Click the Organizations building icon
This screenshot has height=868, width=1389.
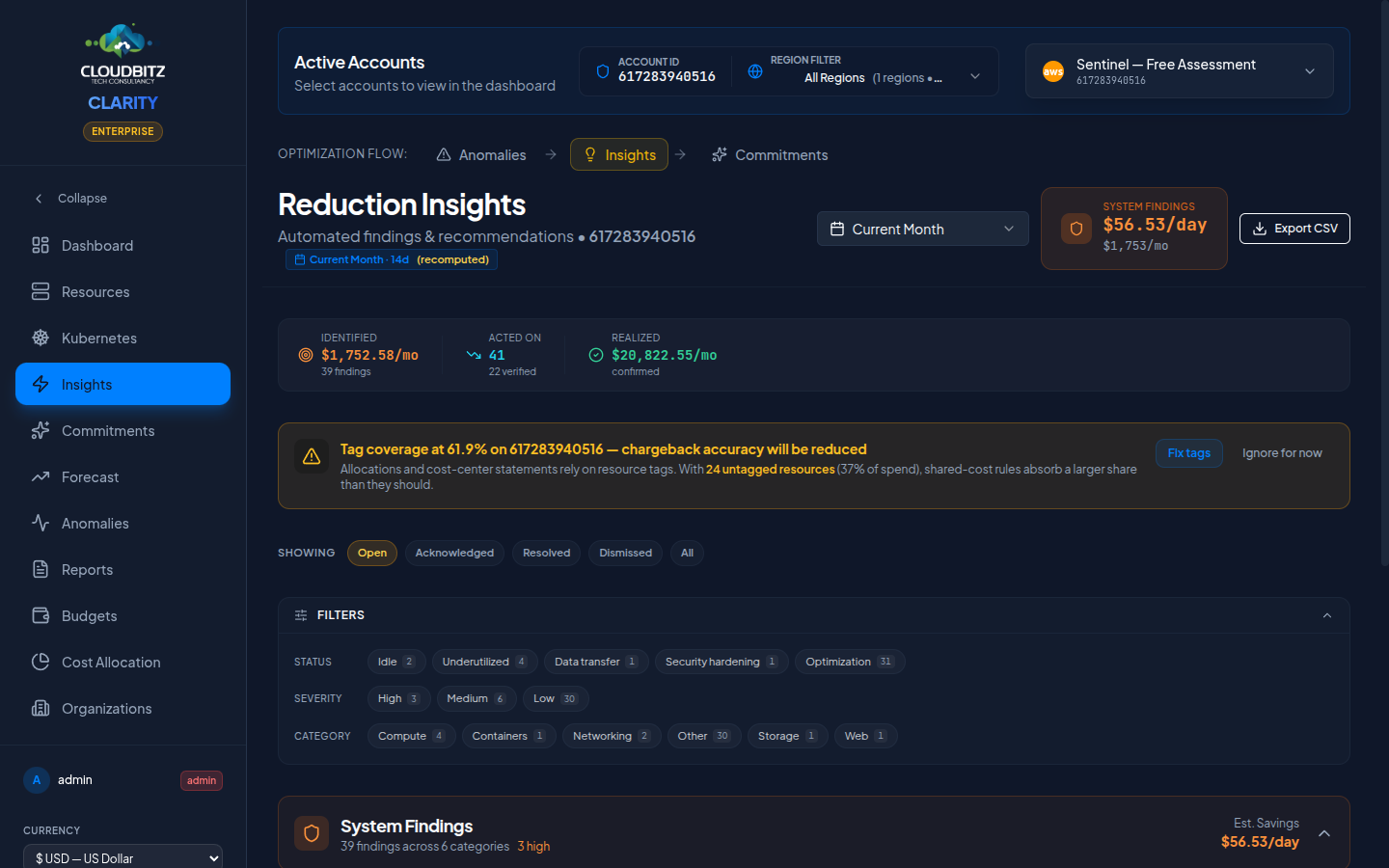click(x=41, y=708)
